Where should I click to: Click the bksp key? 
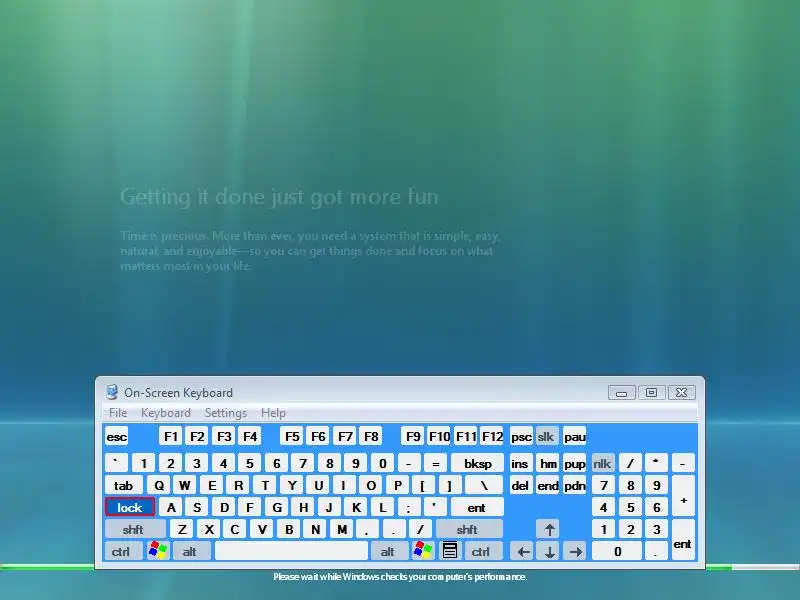pyautogui.click(x=477, y=463)
